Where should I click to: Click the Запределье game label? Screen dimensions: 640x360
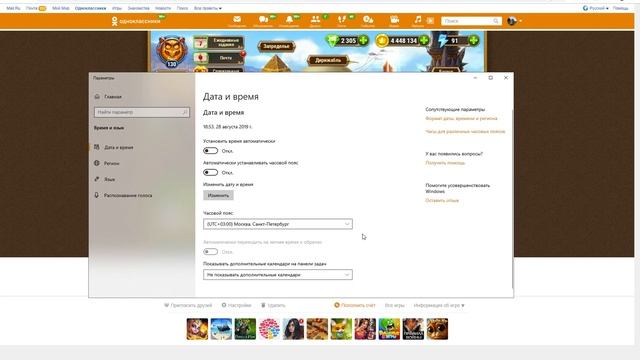276,46
